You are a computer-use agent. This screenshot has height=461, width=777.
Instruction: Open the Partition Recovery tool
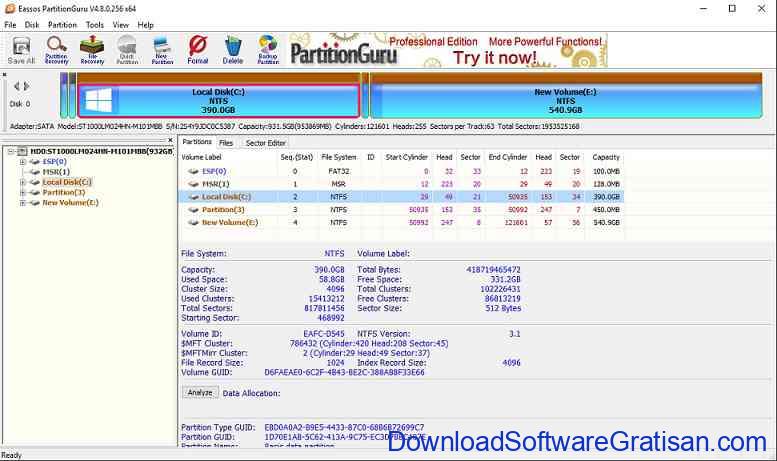[x=56, y=50]
